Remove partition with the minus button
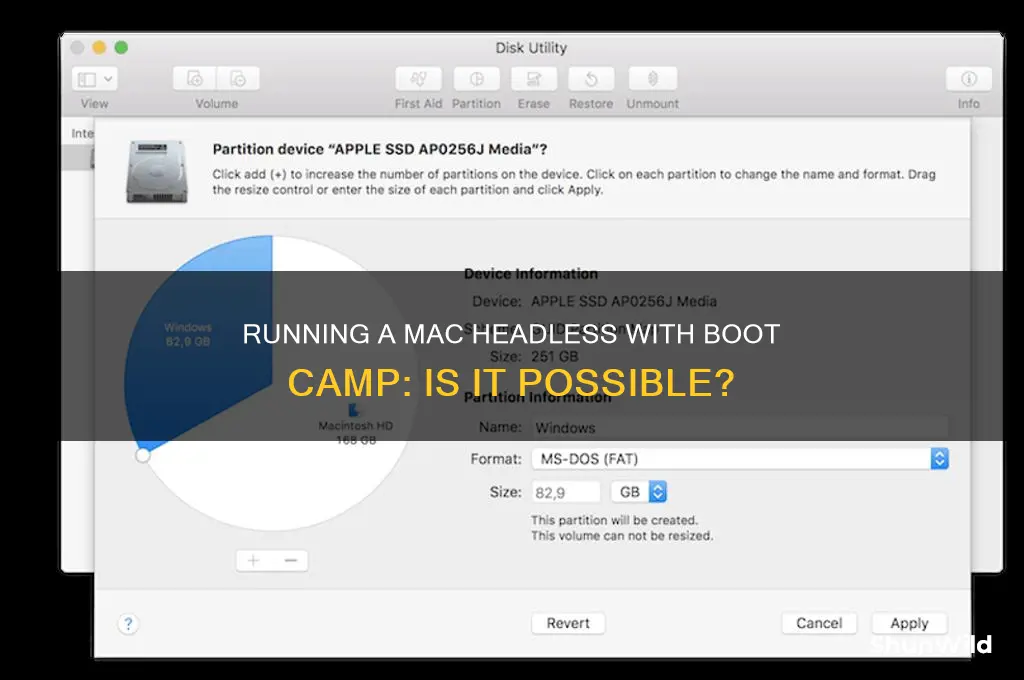This screenshot has width=1024, height=680. (291, 560)
